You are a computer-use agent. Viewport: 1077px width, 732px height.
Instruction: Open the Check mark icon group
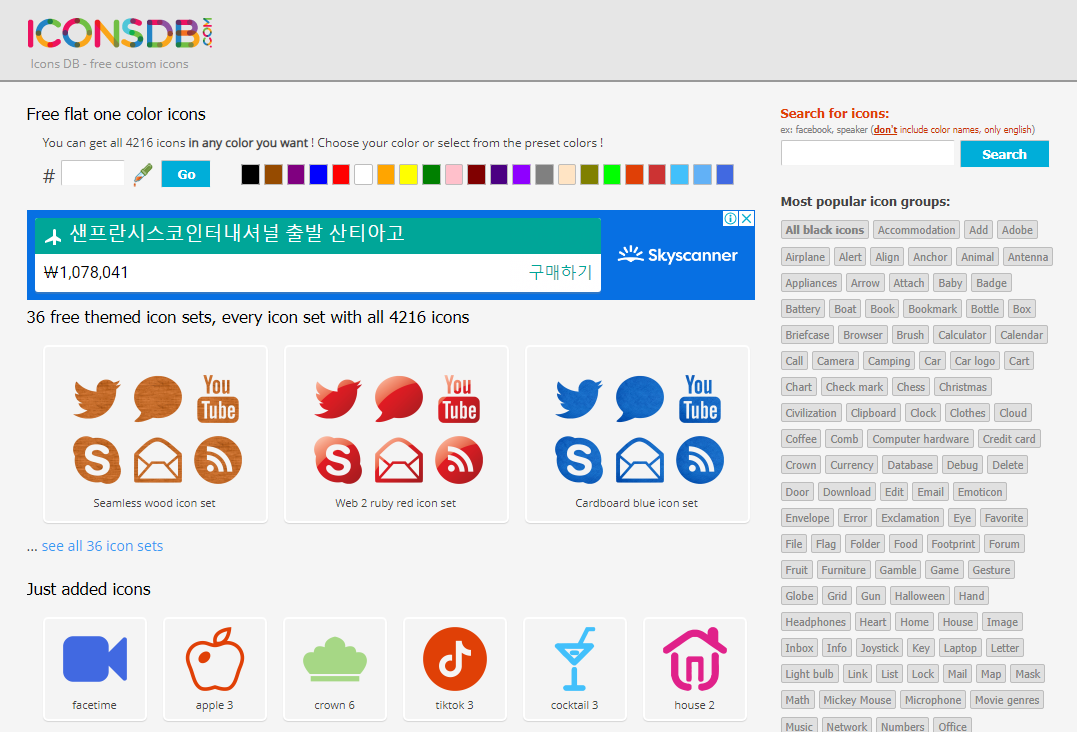point(854,387)
